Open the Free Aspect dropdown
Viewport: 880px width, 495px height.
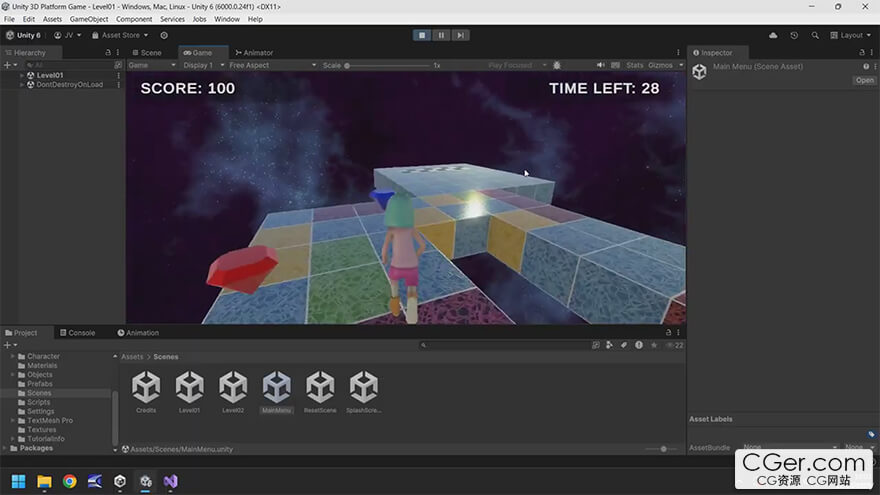pyautogui.click(x=272, y=66)
